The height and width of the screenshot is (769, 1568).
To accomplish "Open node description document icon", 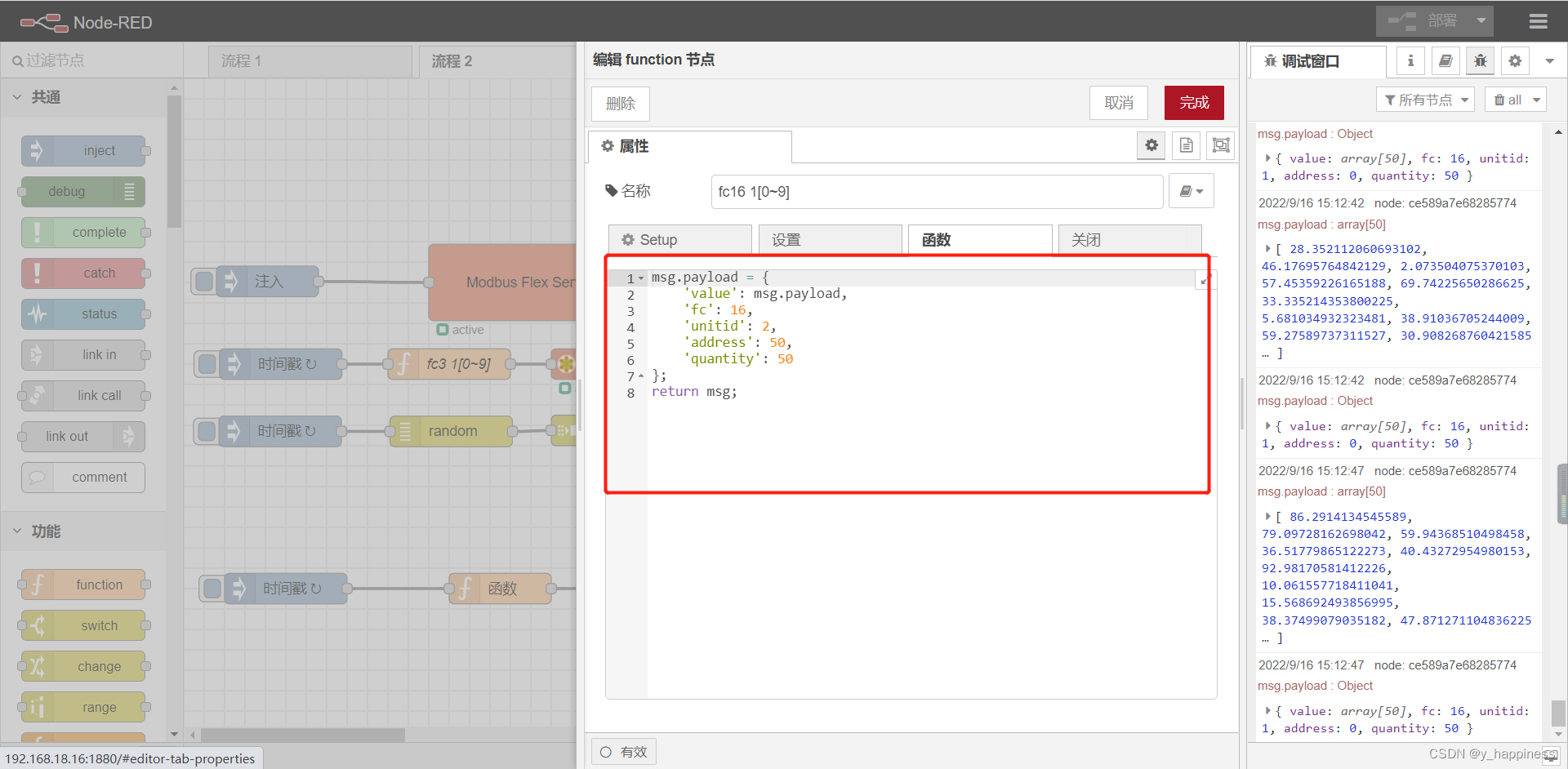I will pyautogui.click(x=1186, y=145).
